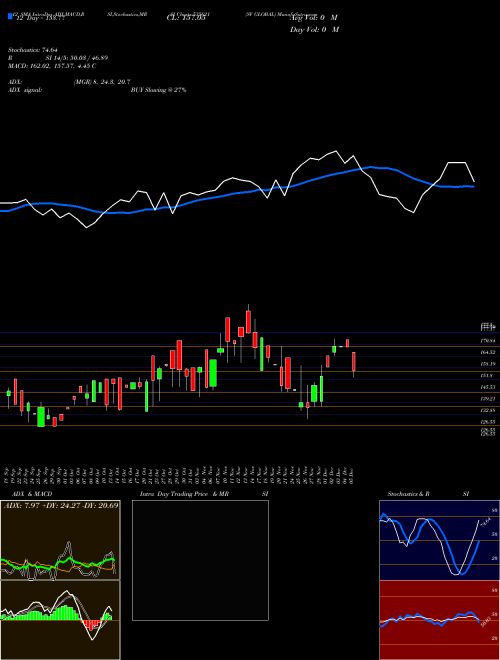The width and height of the screenshot is (500, 660).
Task: Click the blue Stochastics chart panel
Action: [439, 540]
